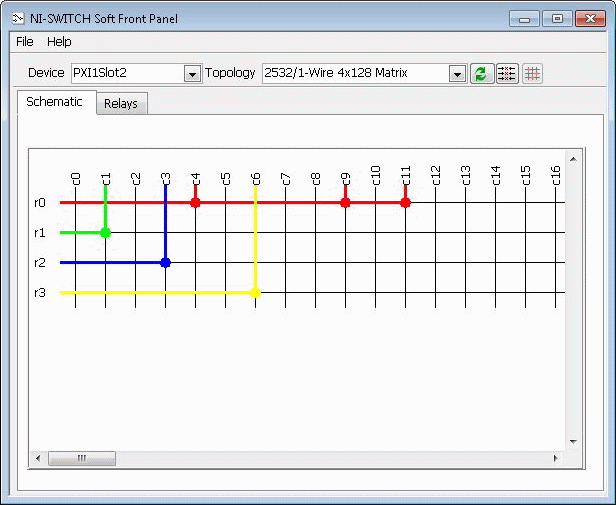Open the Help menu
The height and width of the screenshot is (505, 616).
59,42
